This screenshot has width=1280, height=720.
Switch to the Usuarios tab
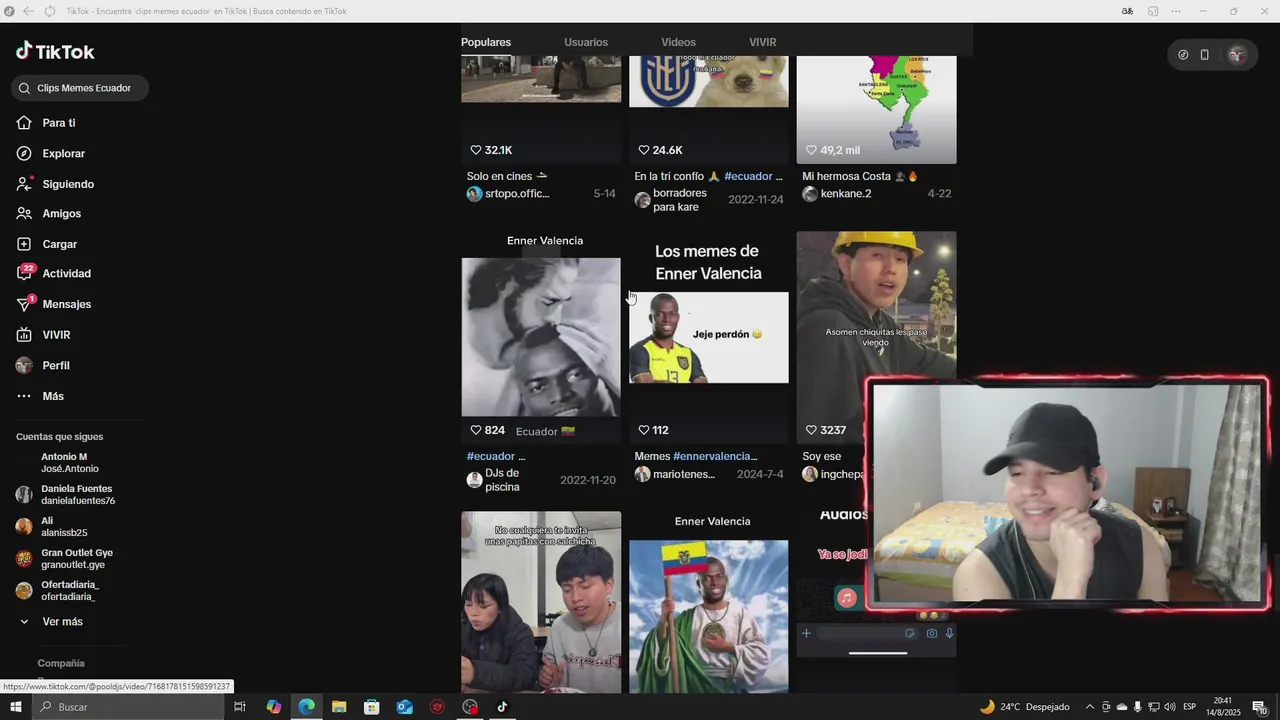[x=586, y=42]
